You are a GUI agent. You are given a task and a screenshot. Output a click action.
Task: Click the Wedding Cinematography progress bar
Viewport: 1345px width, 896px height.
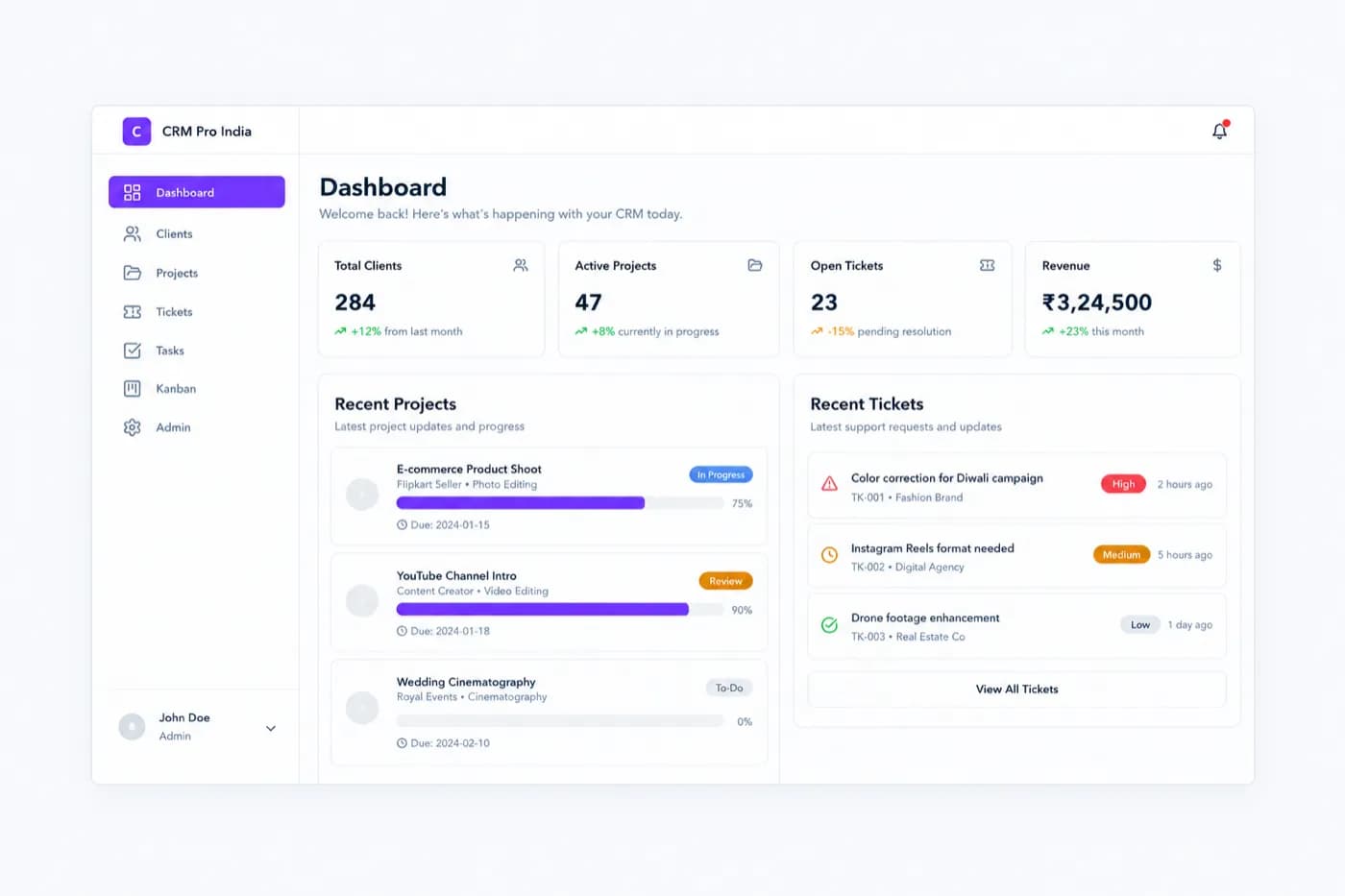click(560, 721)
